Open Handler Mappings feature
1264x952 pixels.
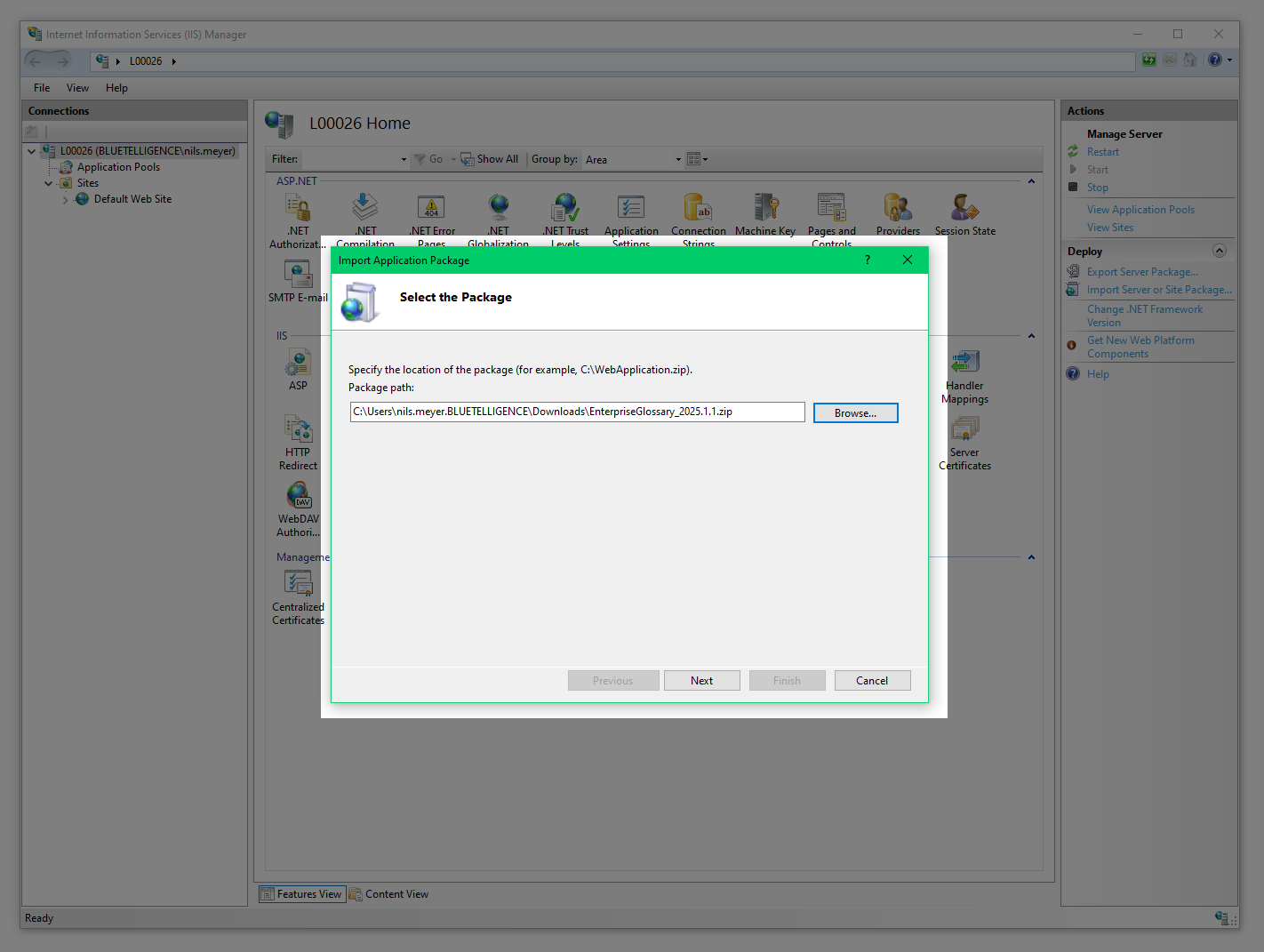964,376
